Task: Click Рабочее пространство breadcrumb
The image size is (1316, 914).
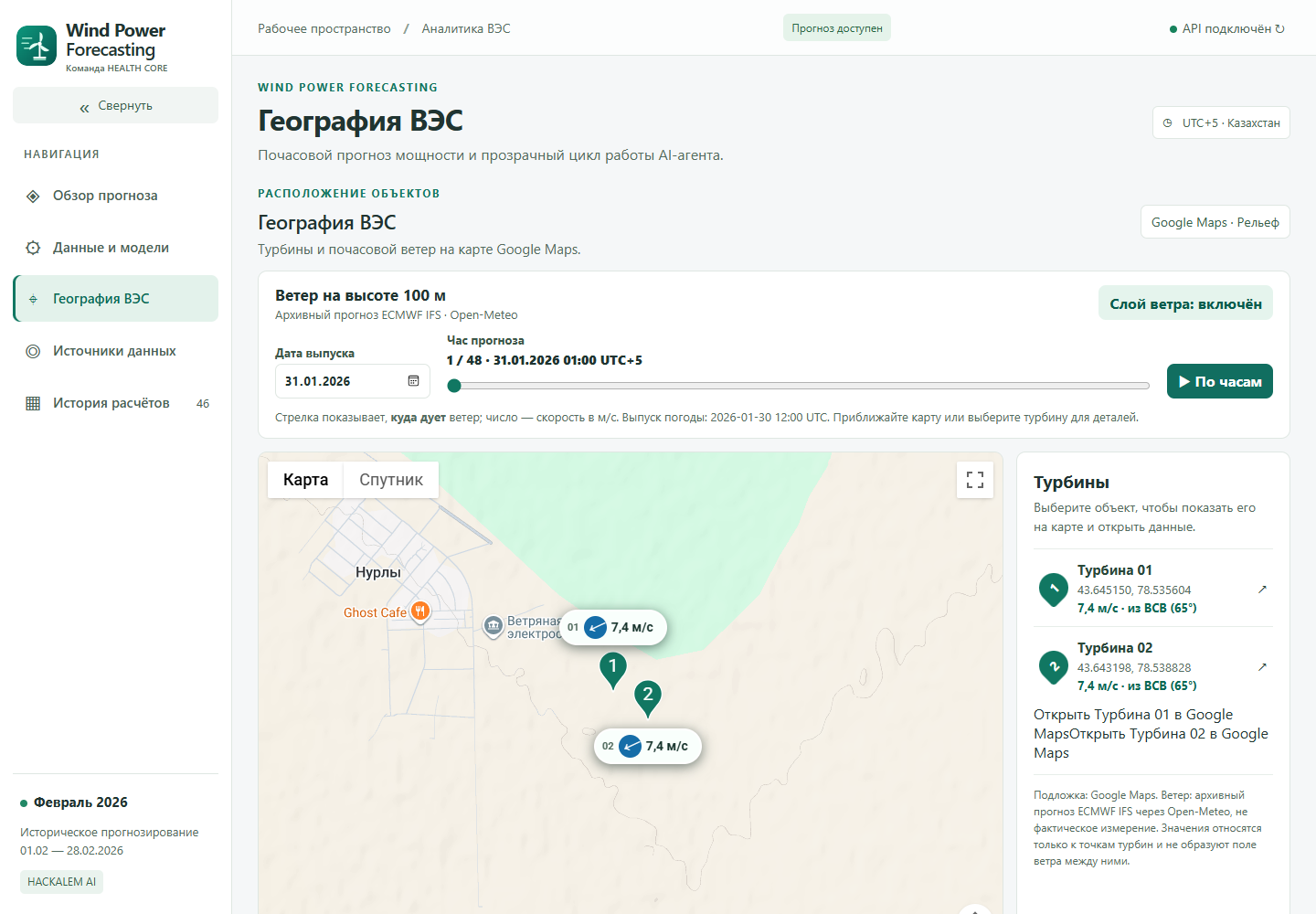Action: tap(324, 28)
